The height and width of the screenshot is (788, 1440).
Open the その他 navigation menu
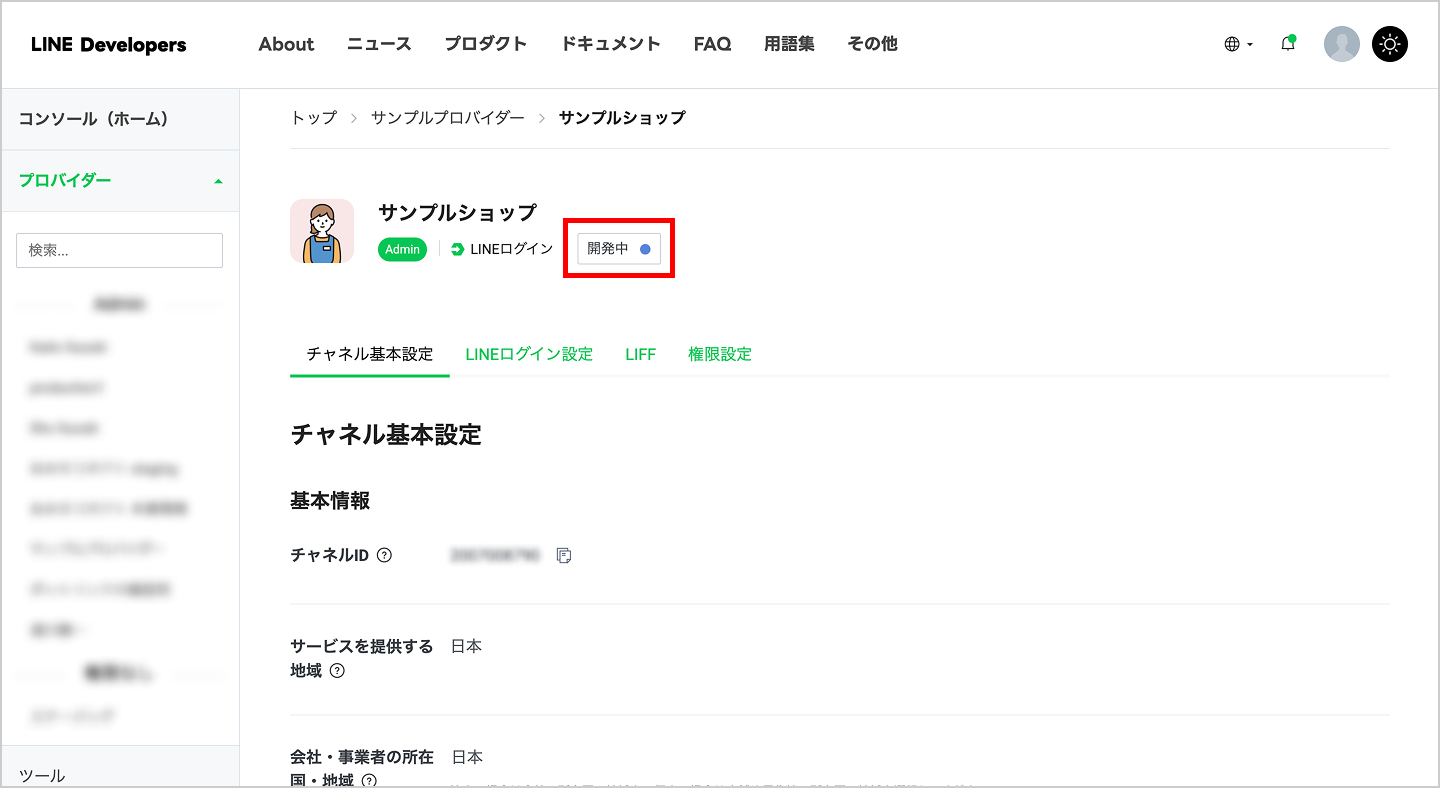pyautogui.click(x=872, y=44)
